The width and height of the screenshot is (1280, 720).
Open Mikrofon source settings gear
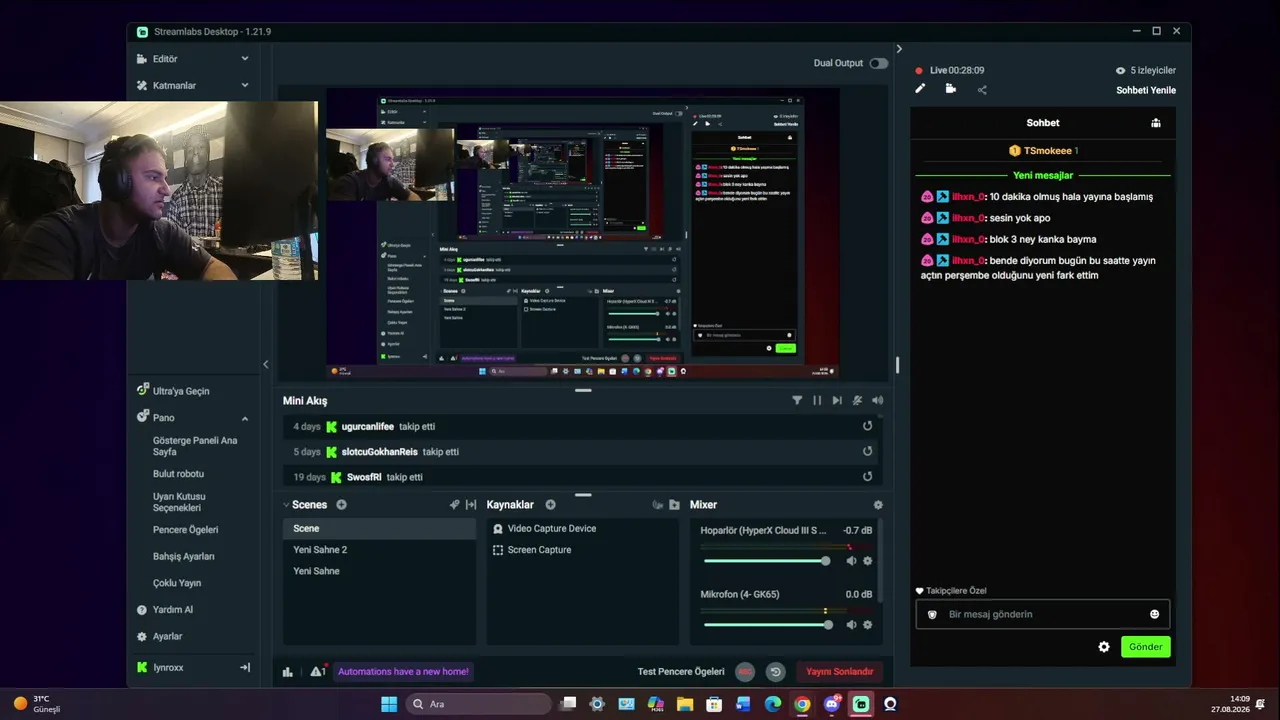tap(867, 625)
